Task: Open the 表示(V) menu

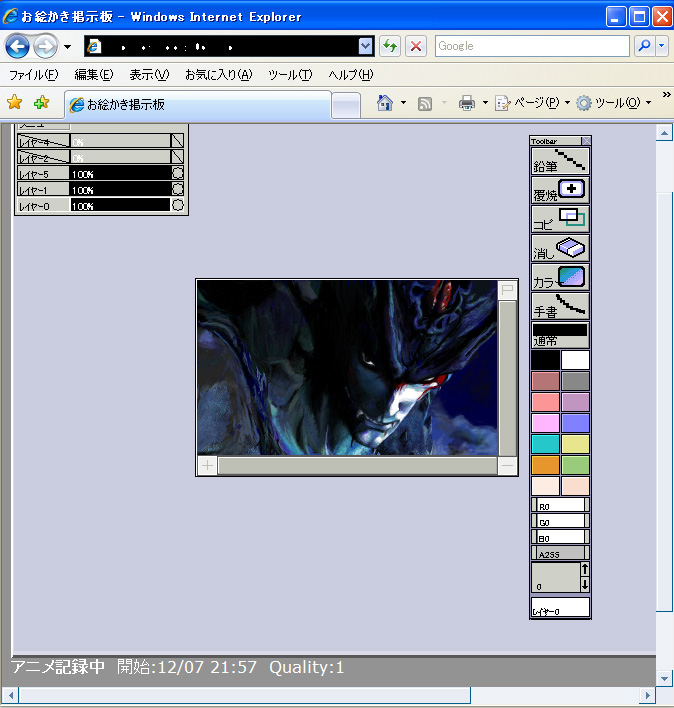Action: tap(149, 75)
